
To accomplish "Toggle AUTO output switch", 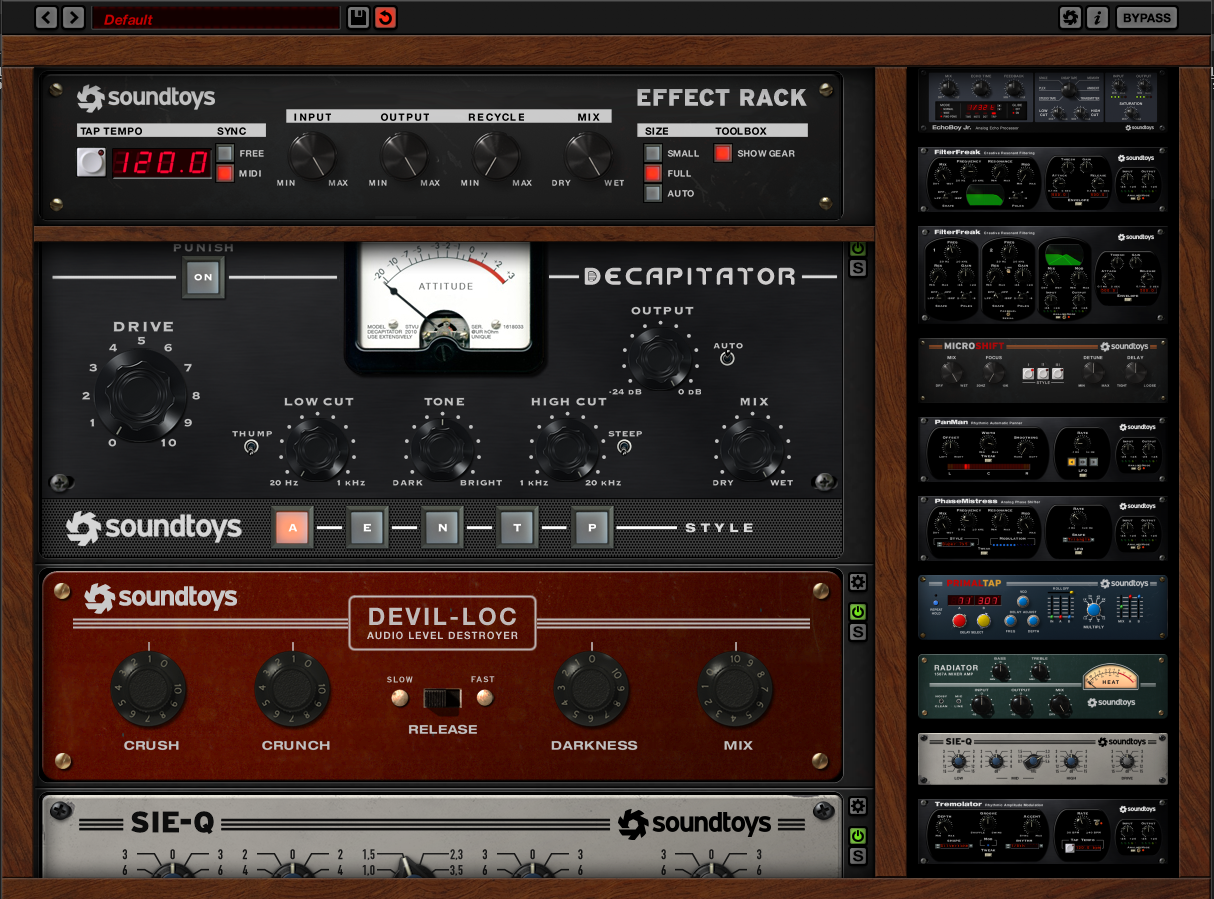I will click(x=727, y=358).
